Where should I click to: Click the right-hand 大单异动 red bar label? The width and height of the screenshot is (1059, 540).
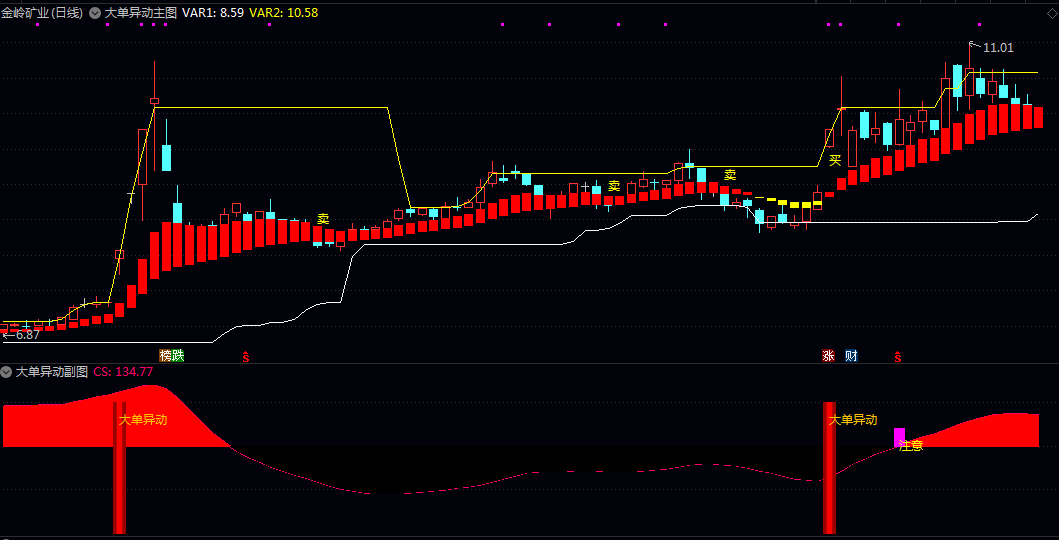click(x=853, y=420)
